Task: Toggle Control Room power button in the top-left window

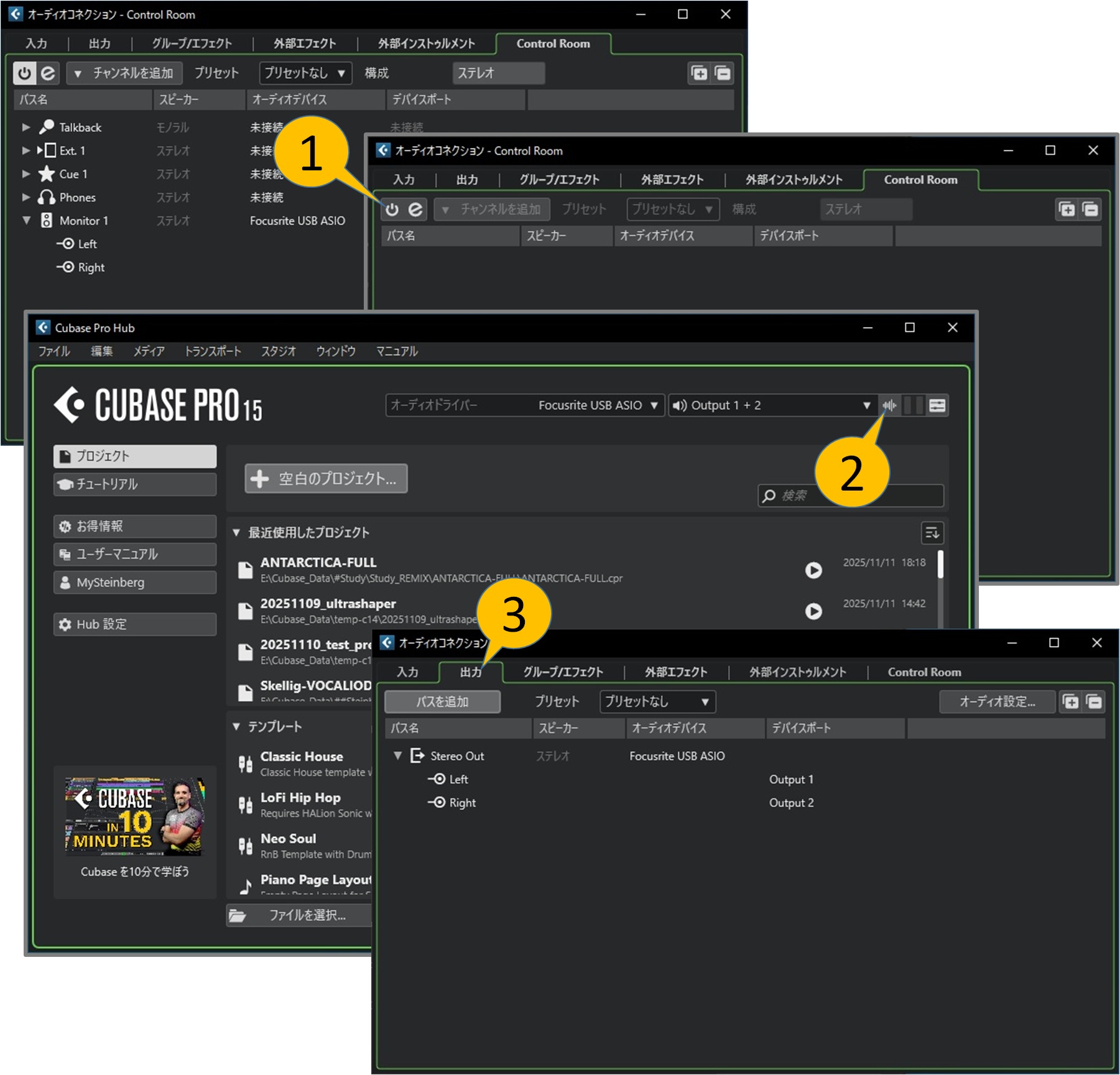Action: pyautogui.click(x=24, y=73)
